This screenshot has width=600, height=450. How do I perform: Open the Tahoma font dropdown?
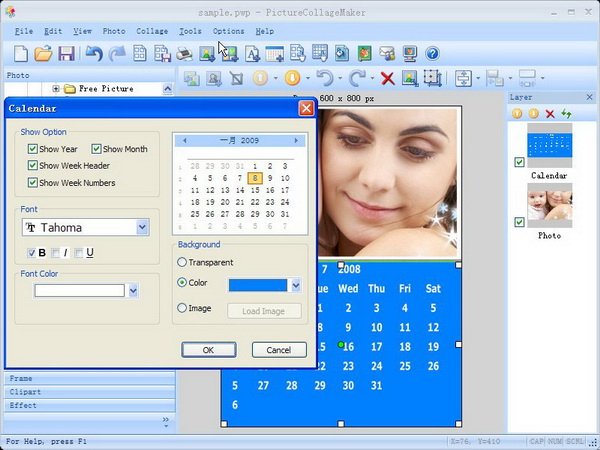[142, 228]
